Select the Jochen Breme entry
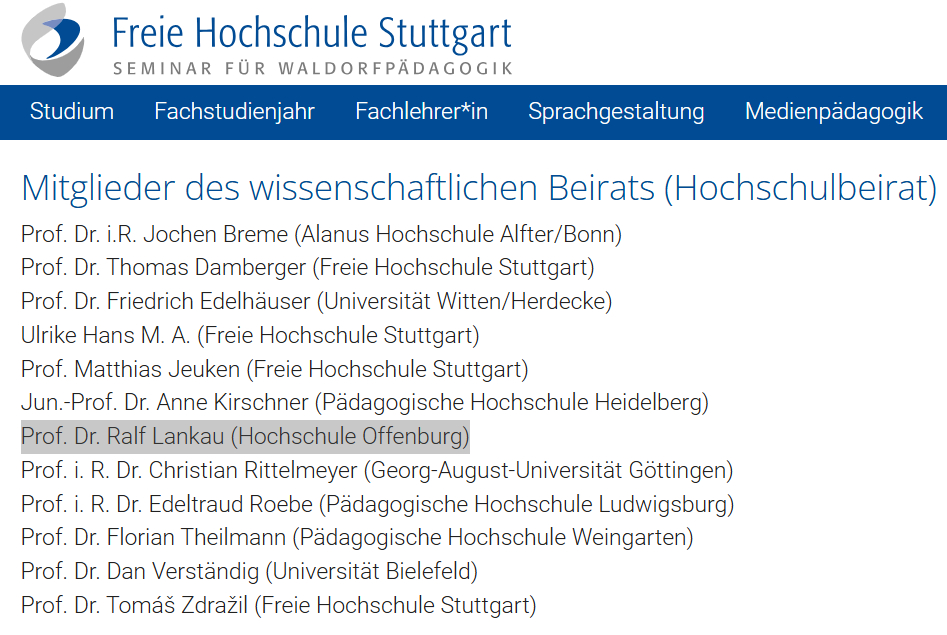 321,235
